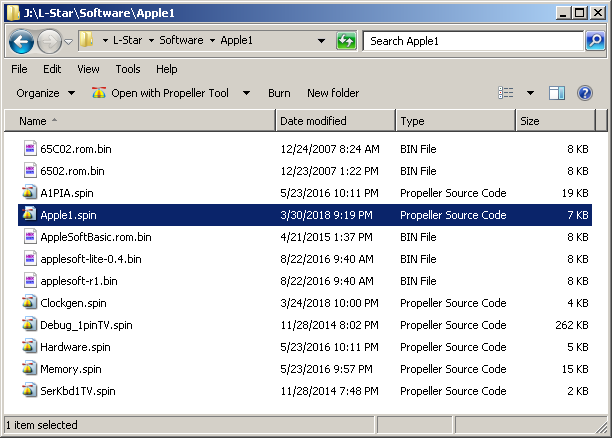Screen dimensions: 612x438
Task: Select file name AppleSoftBasic.rom.bin
Action: coord(96,237)
